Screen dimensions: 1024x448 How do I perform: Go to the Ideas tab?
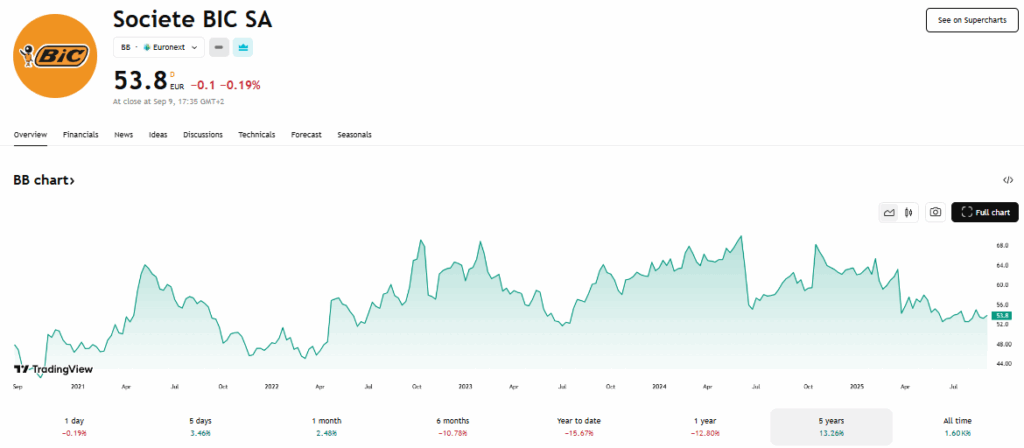click(158, 135)
